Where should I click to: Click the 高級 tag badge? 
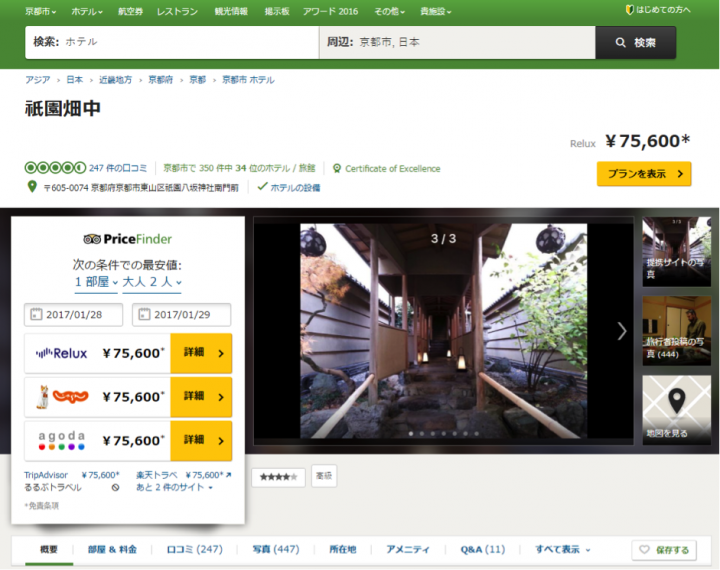tap(324, 476)
